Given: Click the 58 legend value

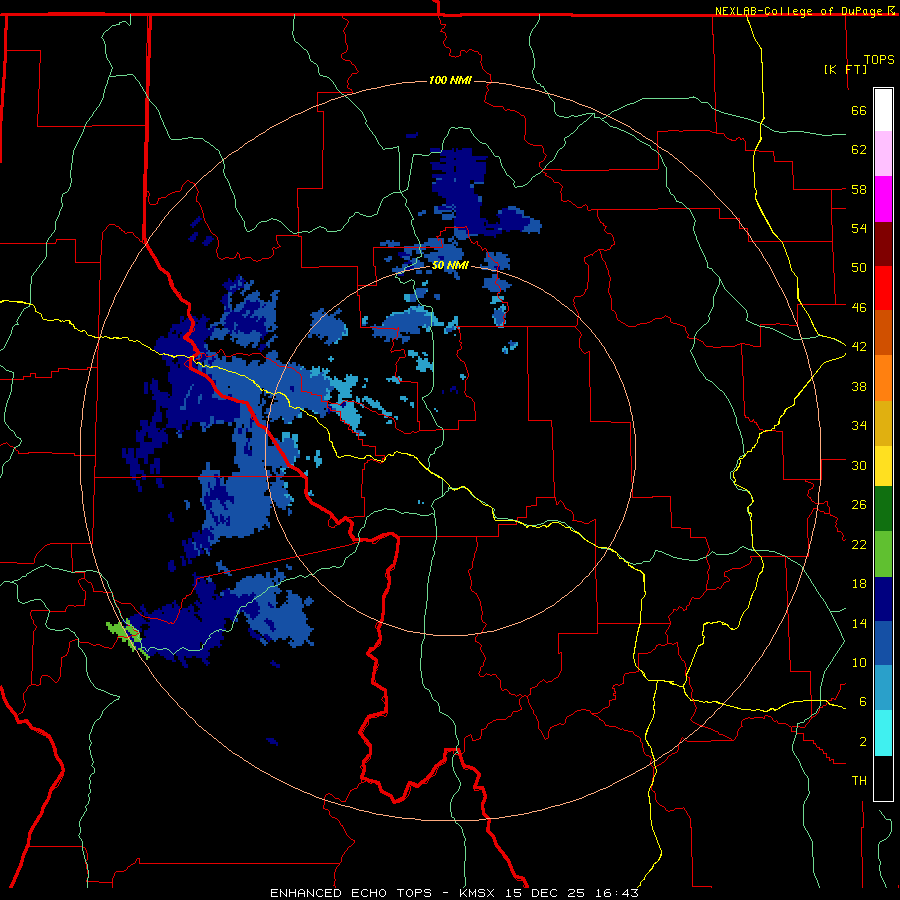Looking at the screenshot, I should click(859, 189).
